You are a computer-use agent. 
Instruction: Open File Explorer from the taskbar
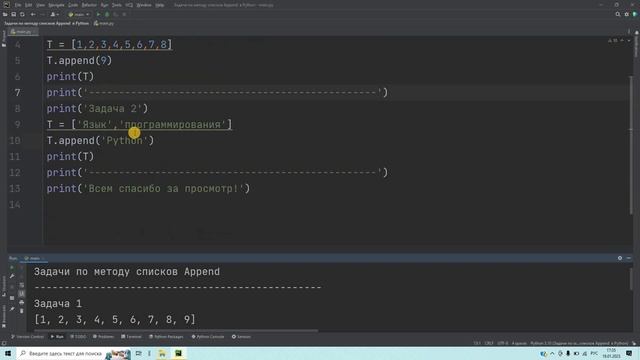pos(162,353)
